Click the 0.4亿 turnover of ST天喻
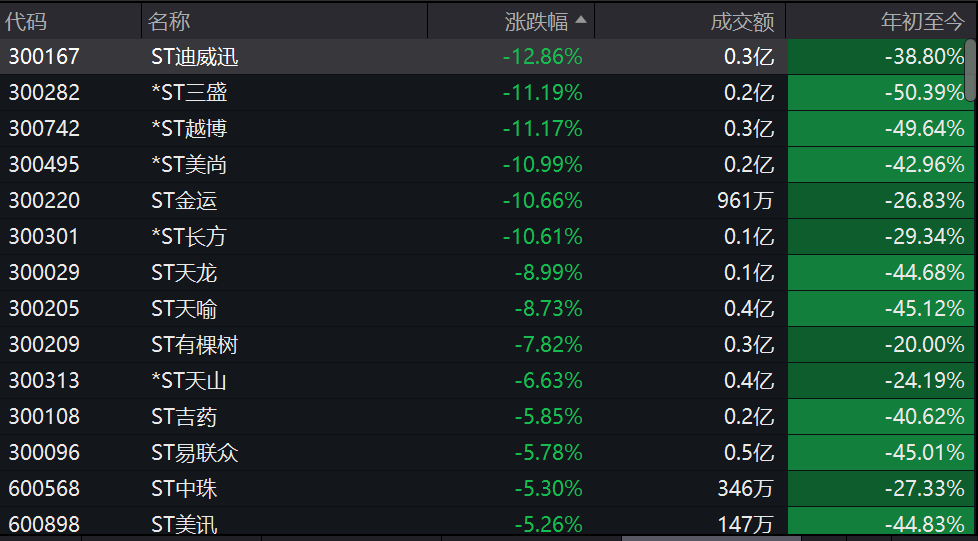978x541 pixels. (x=749, y=309)
